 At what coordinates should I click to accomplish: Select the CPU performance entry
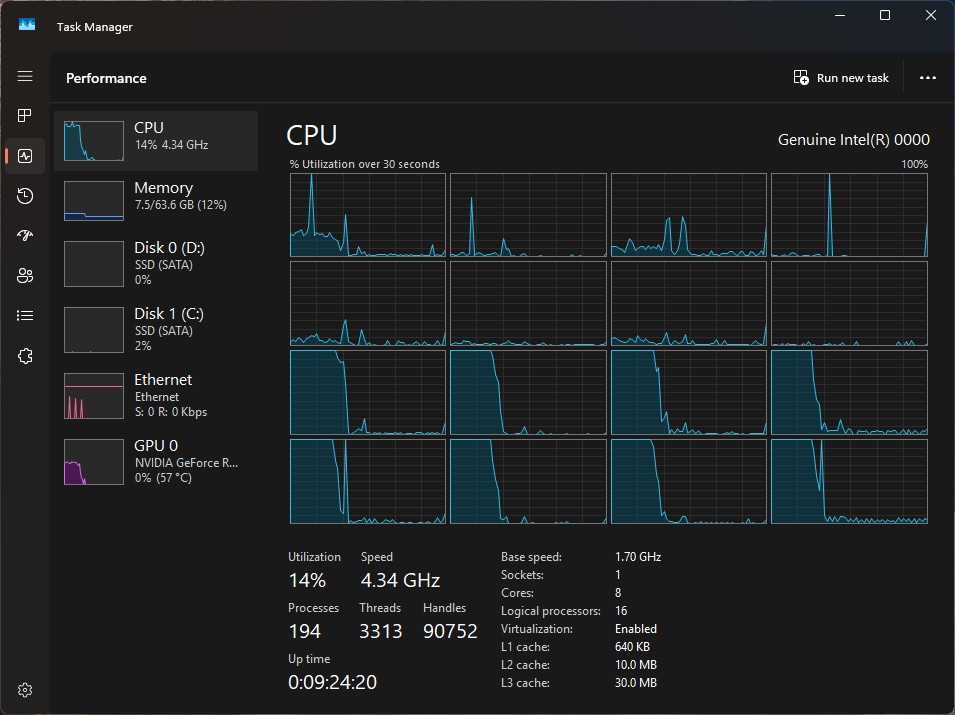156,141
